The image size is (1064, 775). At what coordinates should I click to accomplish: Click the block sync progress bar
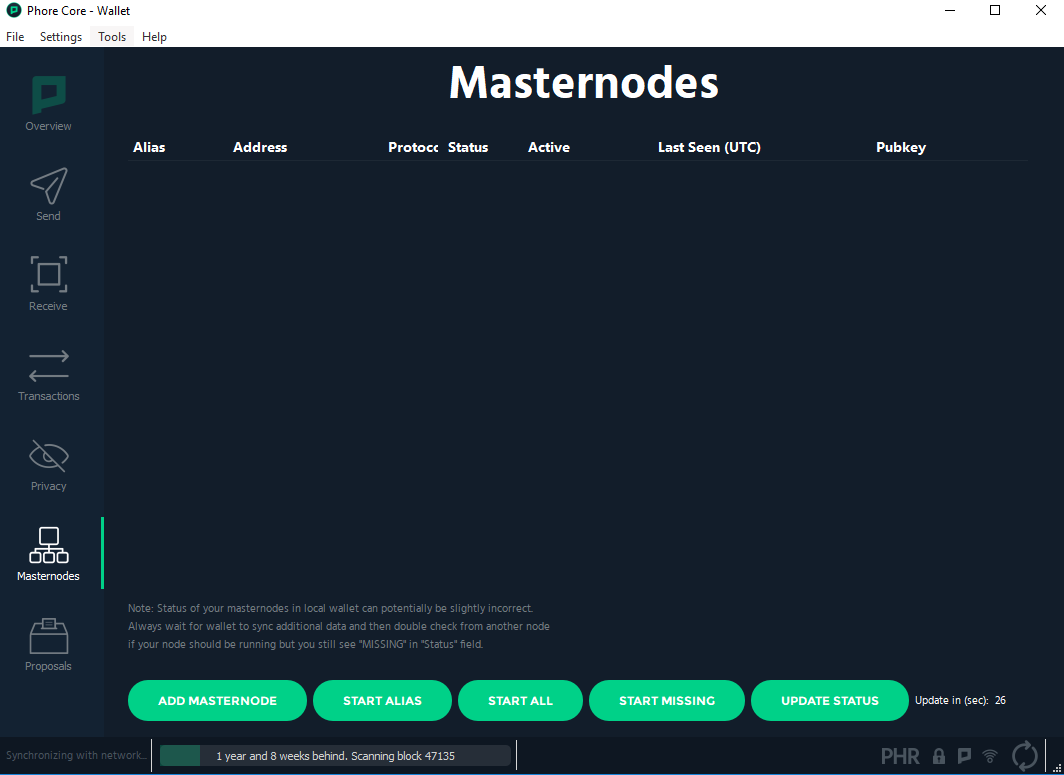point(335,755)
